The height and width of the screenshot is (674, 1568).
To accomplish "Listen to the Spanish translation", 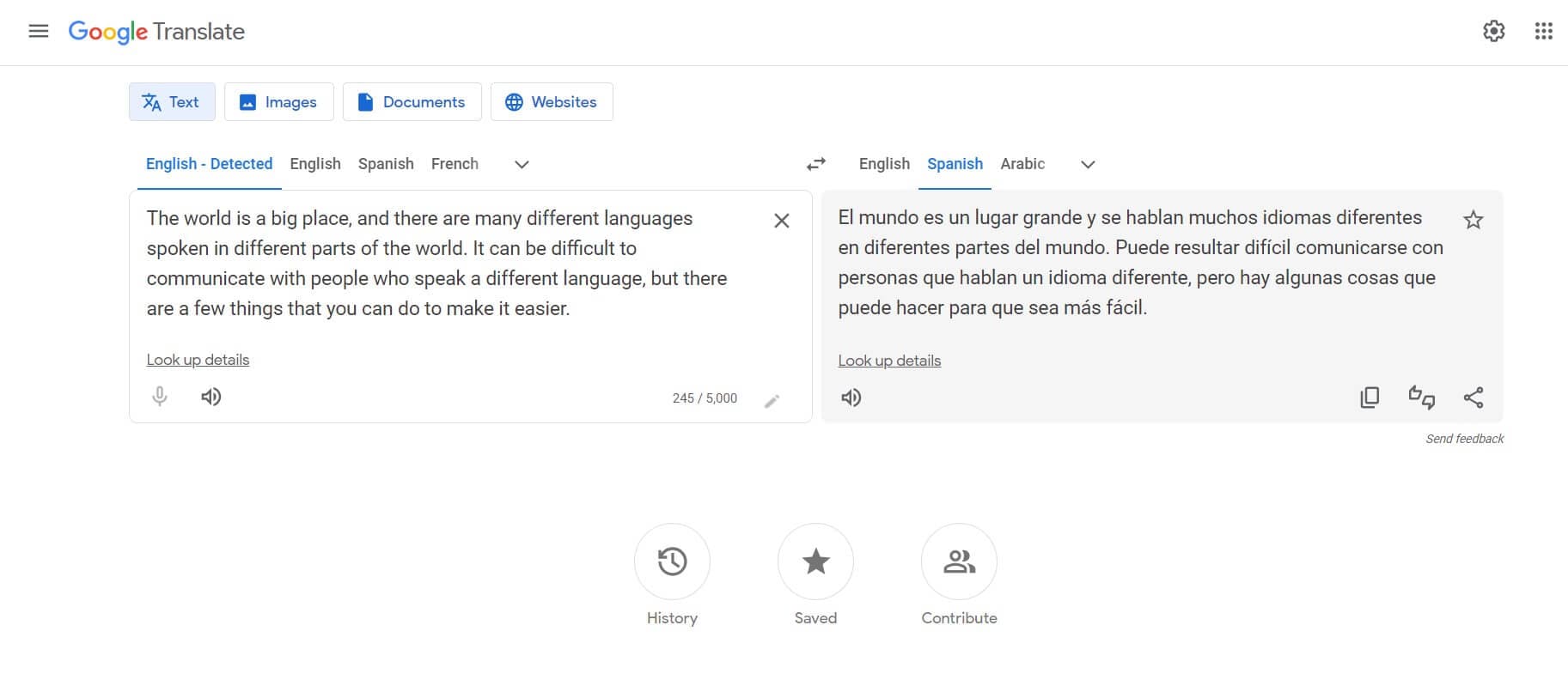I will (x=851, y=398).
